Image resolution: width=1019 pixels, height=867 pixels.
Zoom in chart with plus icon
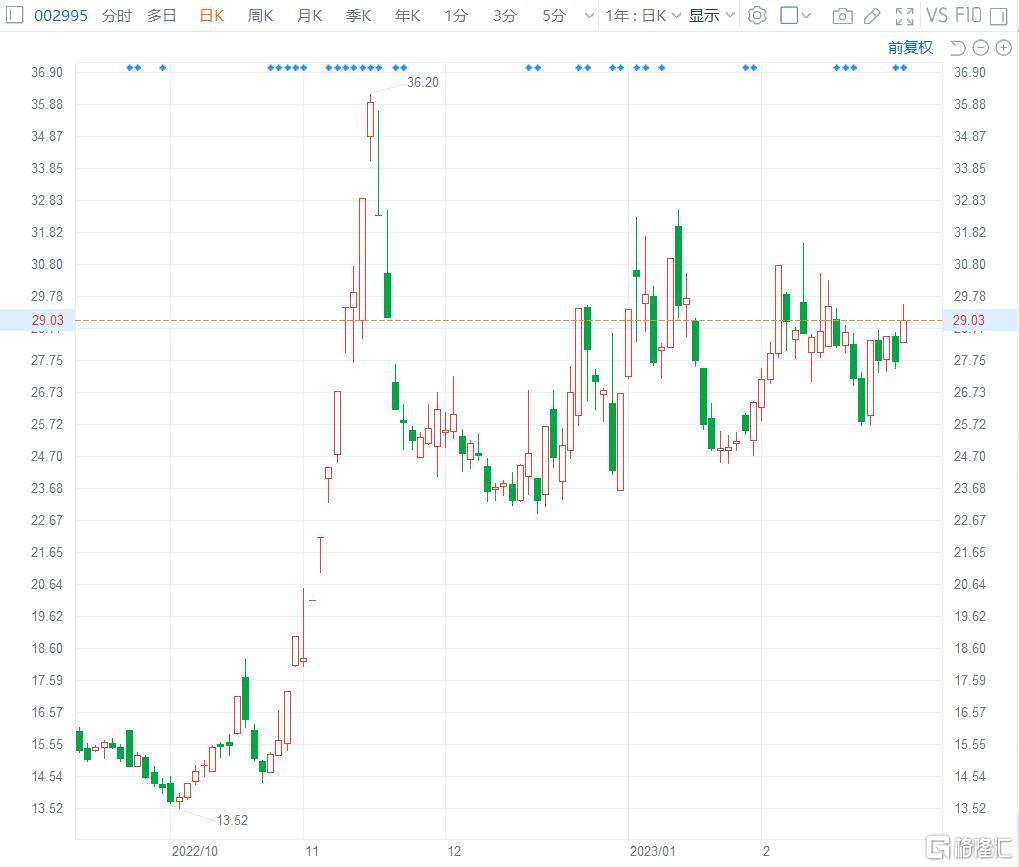(1003, 47)
